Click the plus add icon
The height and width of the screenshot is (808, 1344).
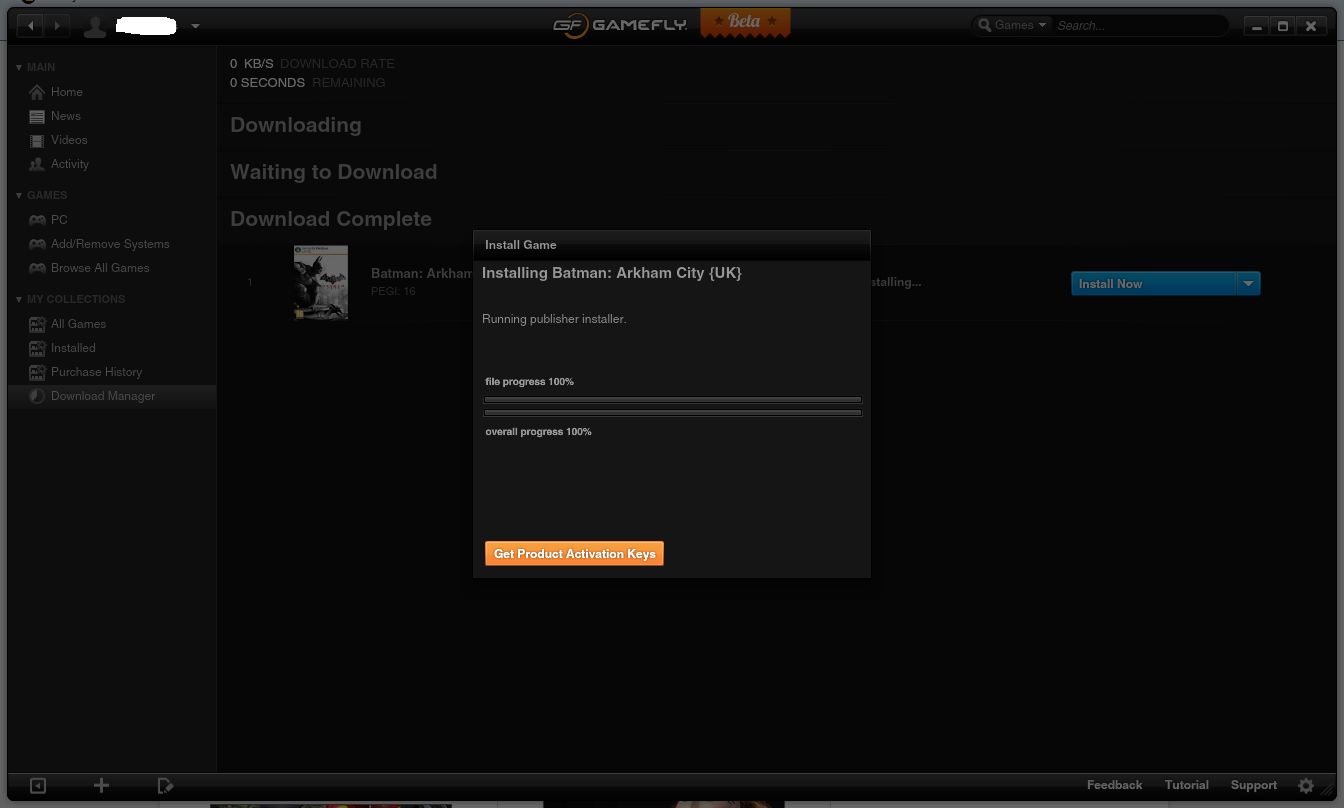(101, 786)
